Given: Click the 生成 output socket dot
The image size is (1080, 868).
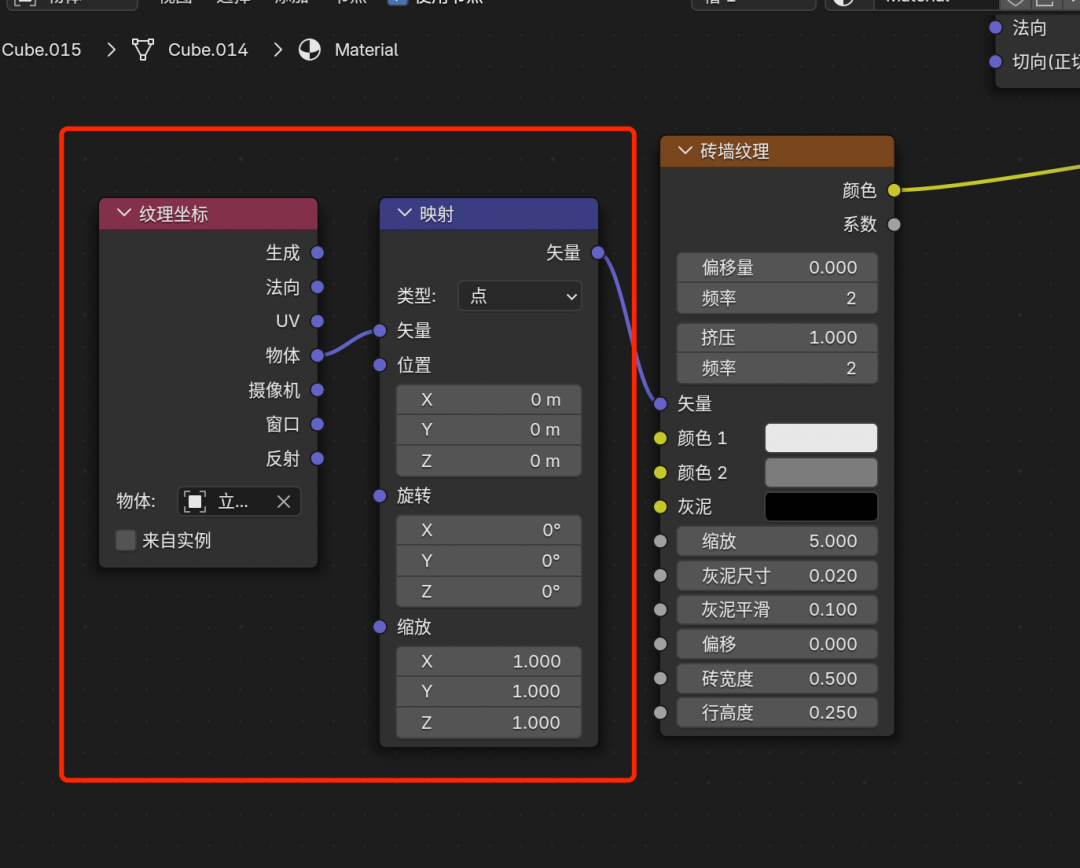Looking at the screenshot, I should coord(317,253).
